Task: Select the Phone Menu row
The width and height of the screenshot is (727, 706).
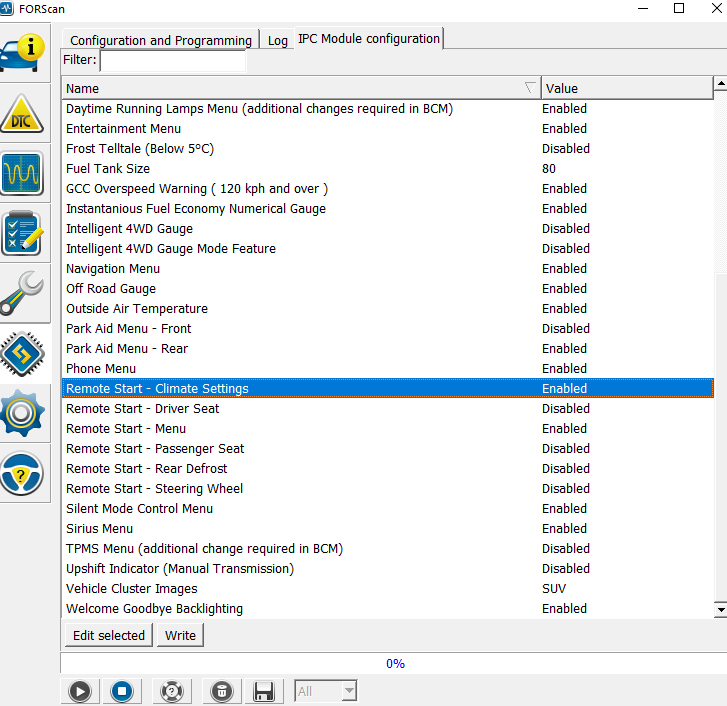Action: pos(388,369)
